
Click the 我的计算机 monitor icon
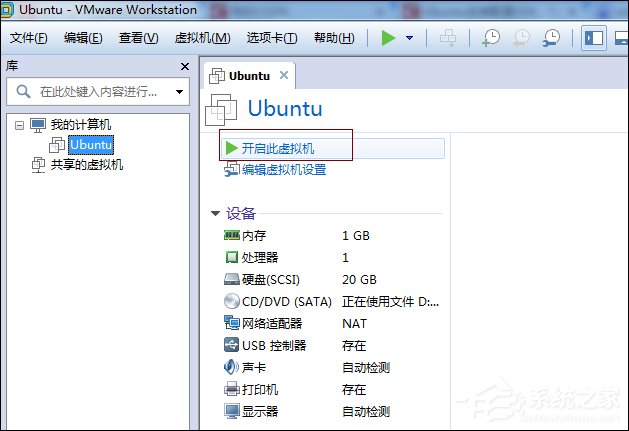tap(38, 125)
